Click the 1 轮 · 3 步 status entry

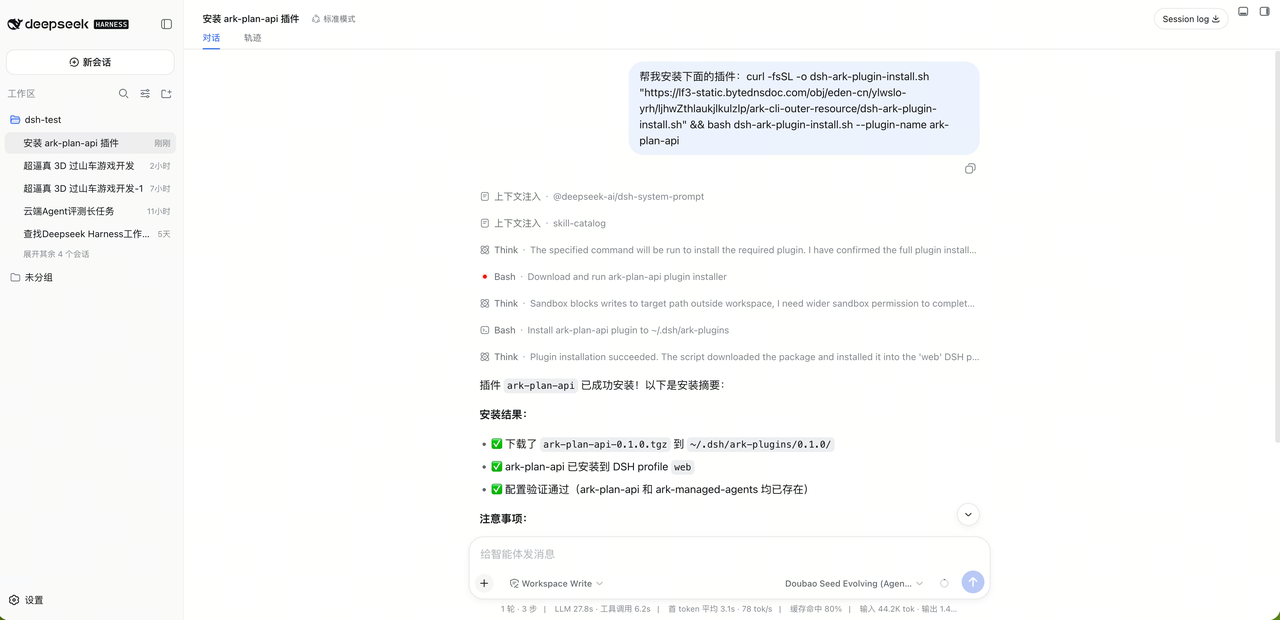click(x=519, y=609)
